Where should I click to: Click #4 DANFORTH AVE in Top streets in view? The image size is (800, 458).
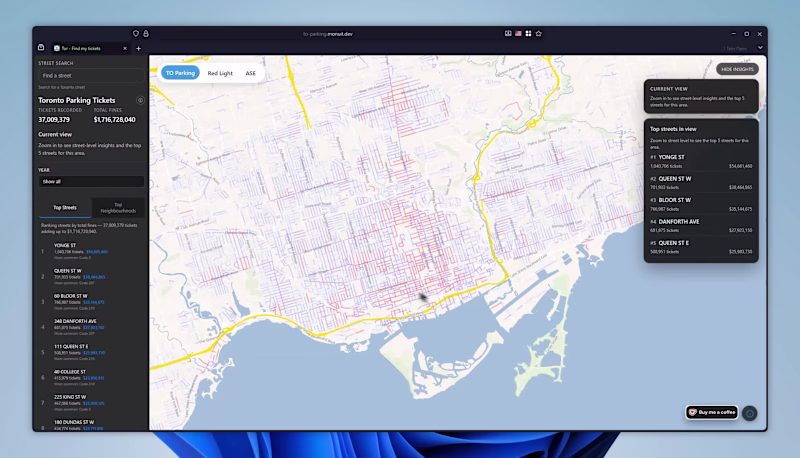701,225
